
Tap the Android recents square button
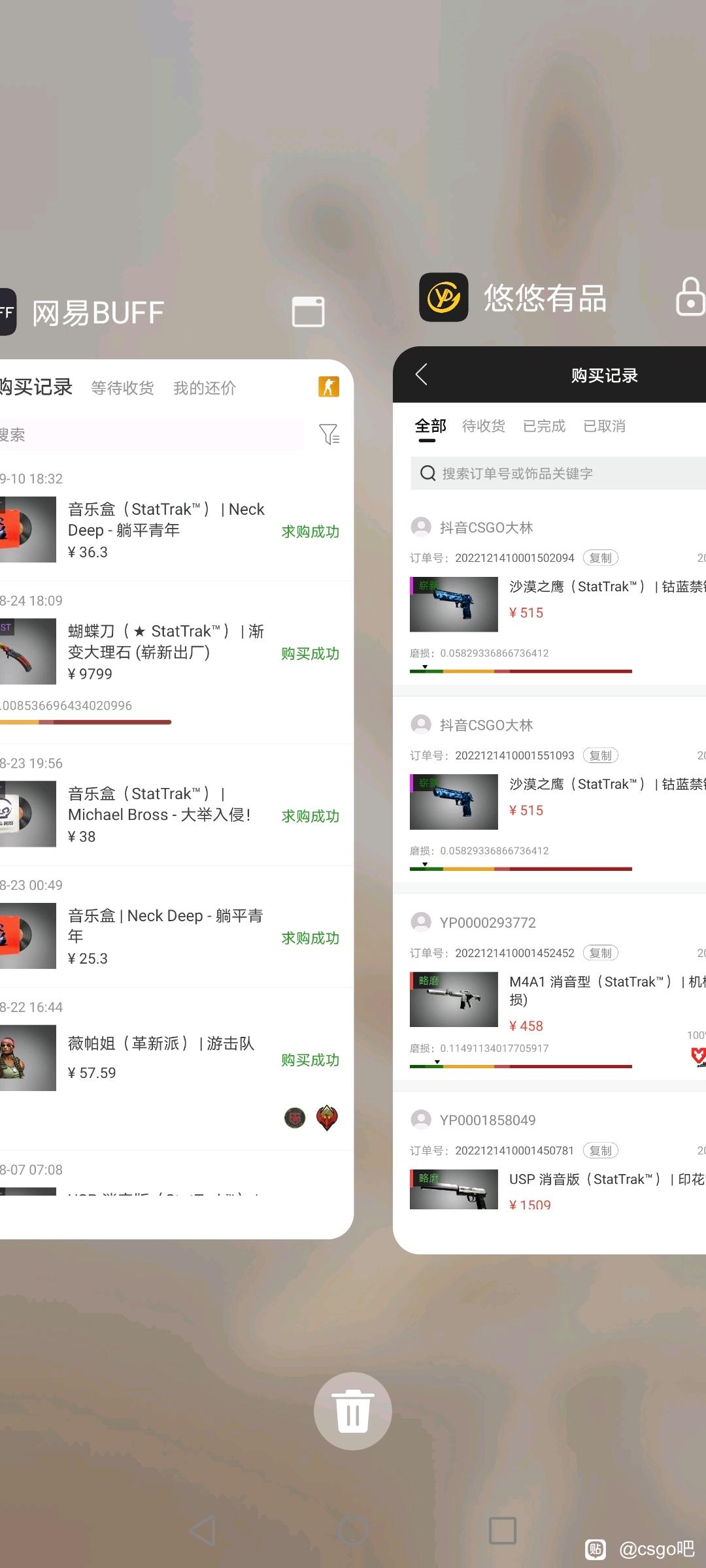click(x=503, y=1530)
